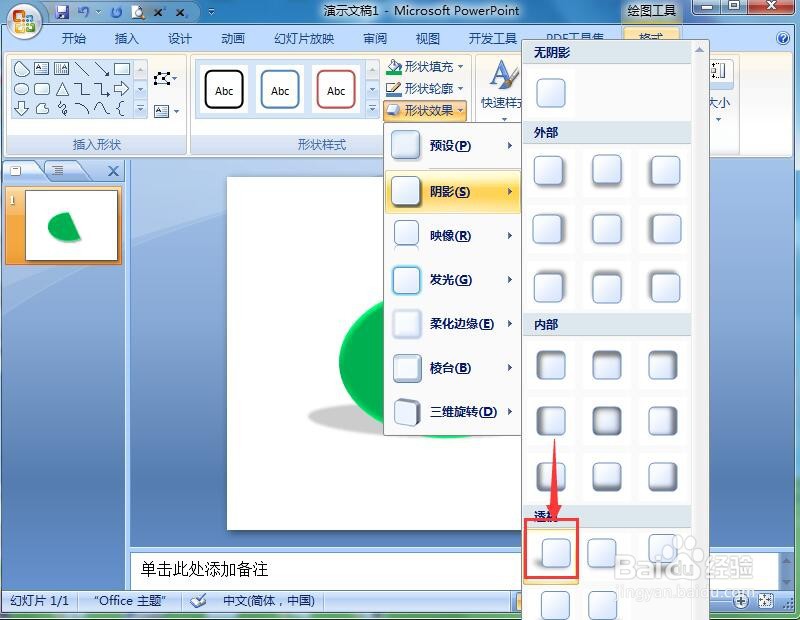This screenshot has height=620, width=800.
Task: Open the 映像 menu entry
Action: pos(450,235)
